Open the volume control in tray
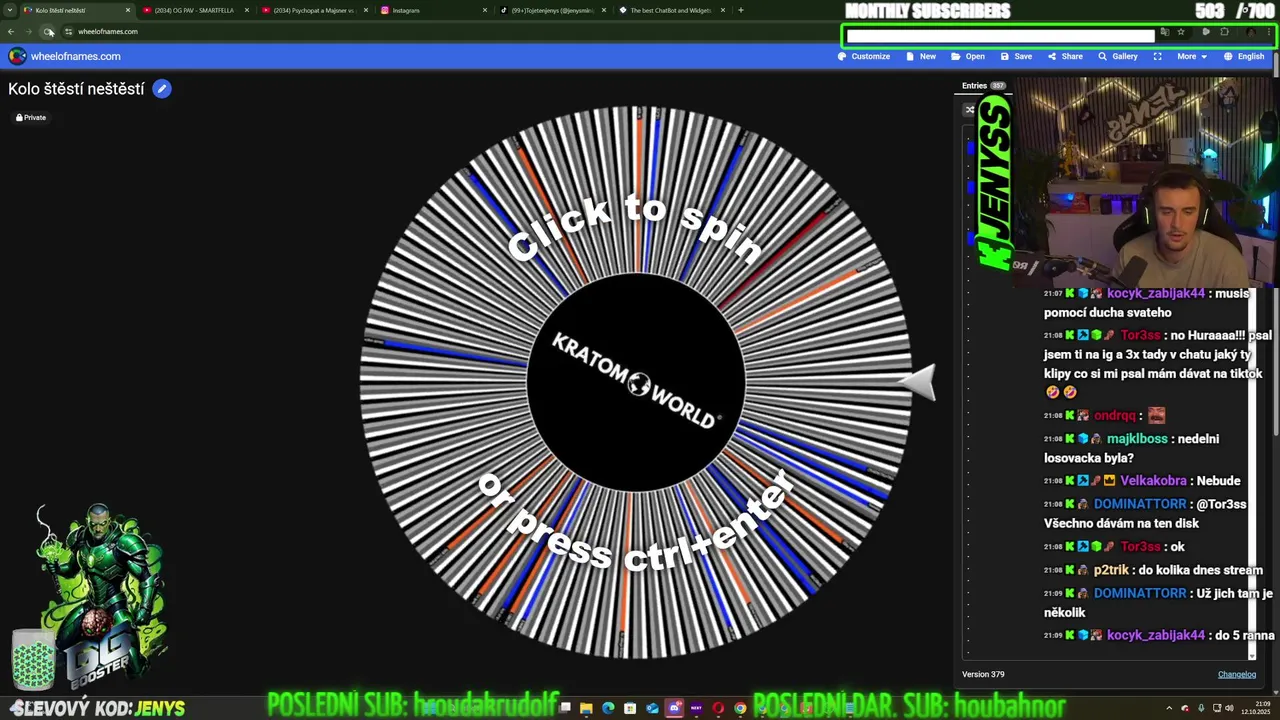The width and height of the screenshot is (1280, 720). point(1229,708)
